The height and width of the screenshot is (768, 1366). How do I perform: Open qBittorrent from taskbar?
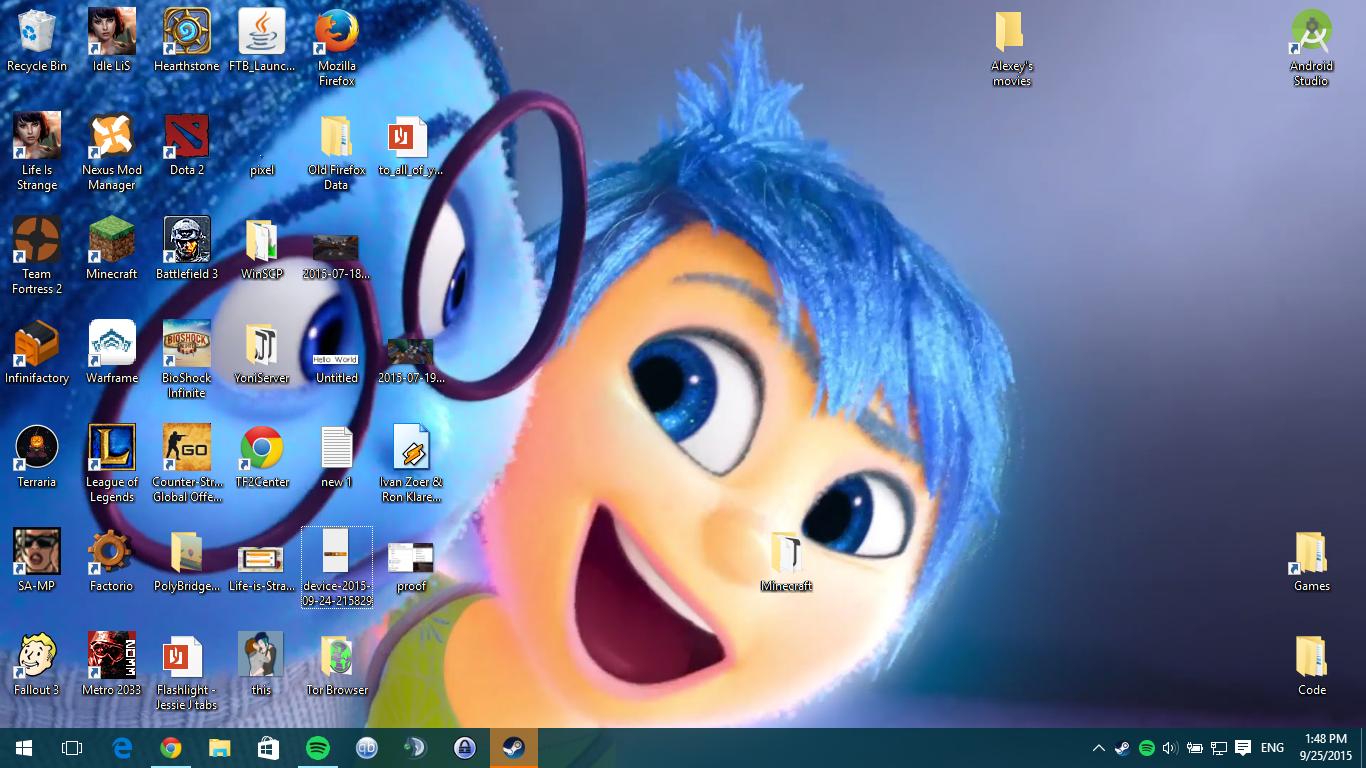(x=367, y=748)
